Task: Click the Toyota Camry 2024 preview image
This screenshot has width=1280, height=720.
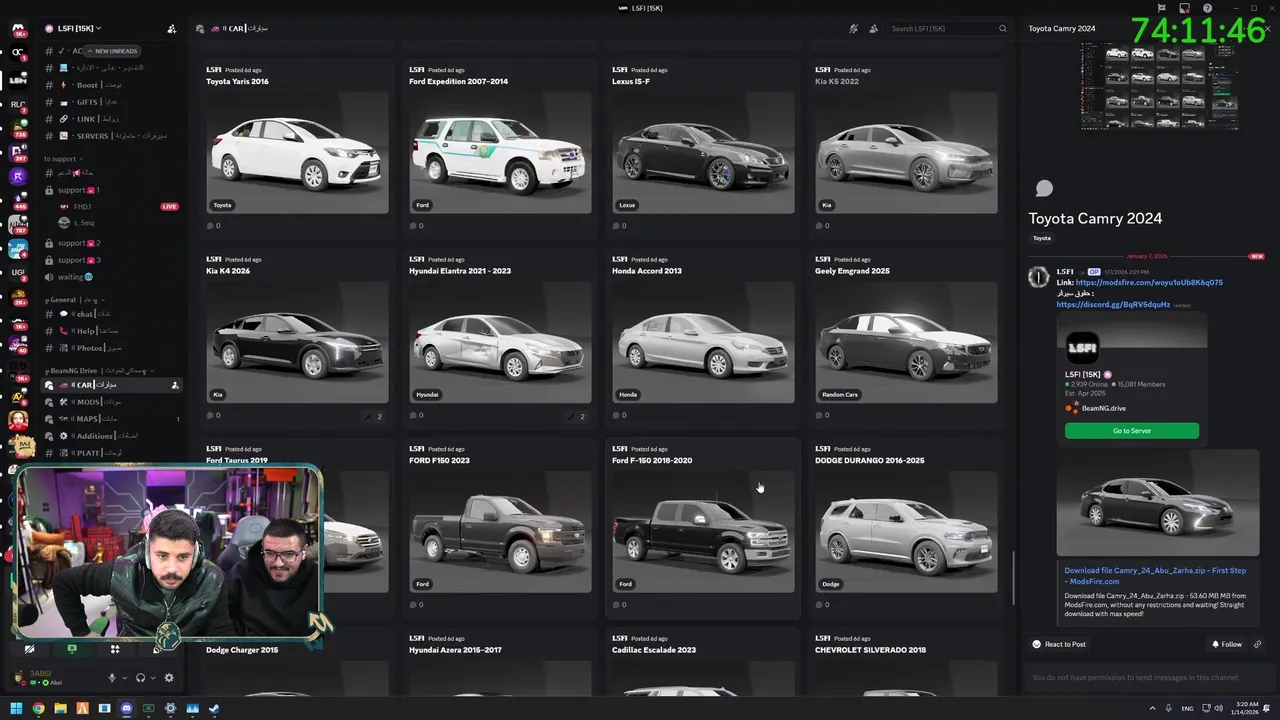Action: (1157, 503)
